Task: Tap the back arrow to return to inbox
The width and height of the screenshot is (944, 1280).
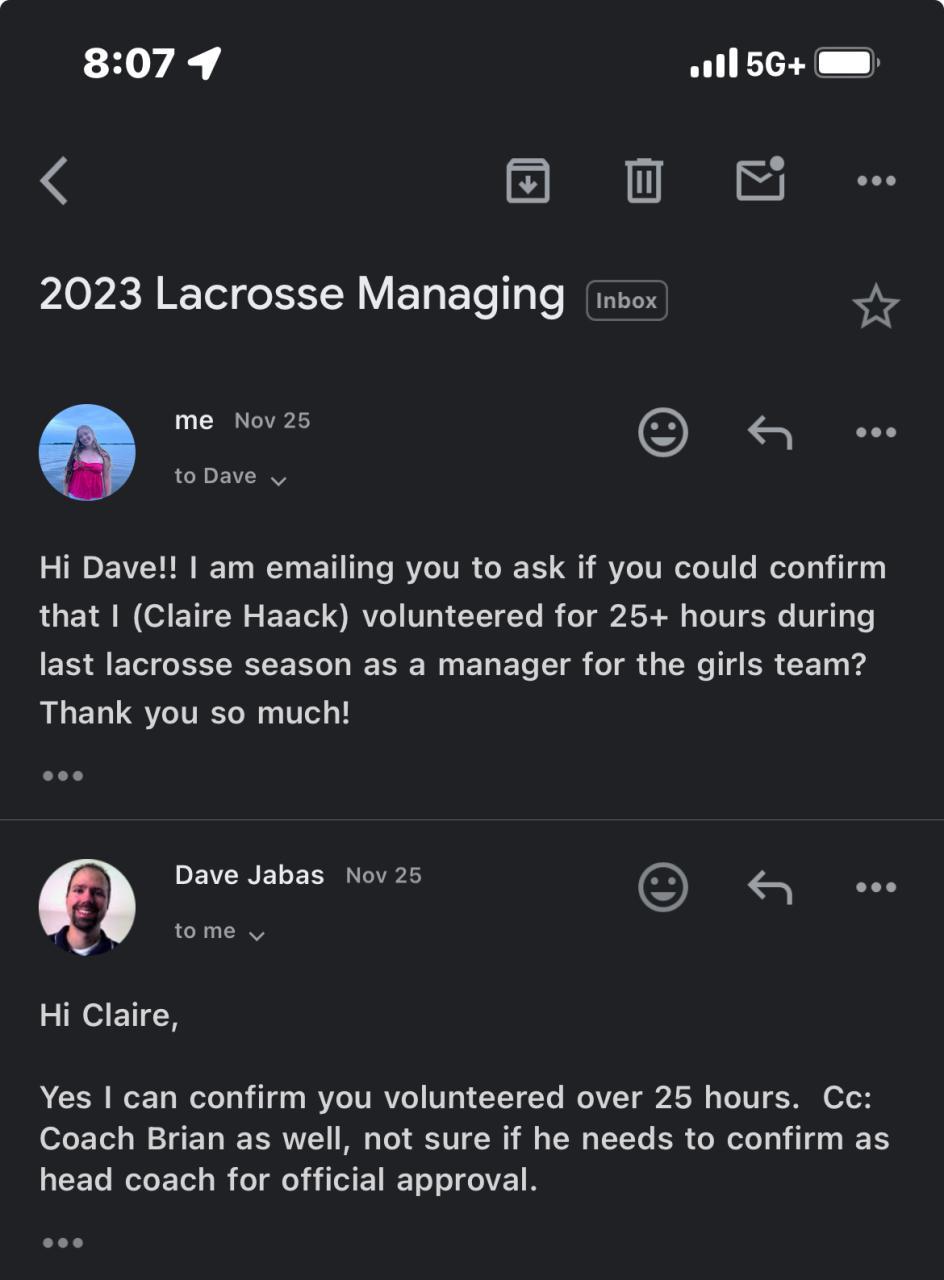Action: coord(55,181)
